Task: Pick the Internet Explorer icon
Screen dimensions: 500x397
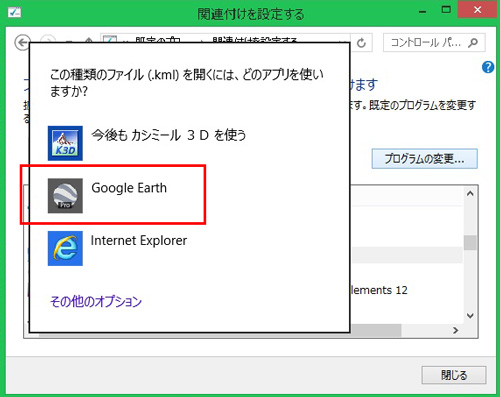Action: pyautogui.click(x=65, y=248)
